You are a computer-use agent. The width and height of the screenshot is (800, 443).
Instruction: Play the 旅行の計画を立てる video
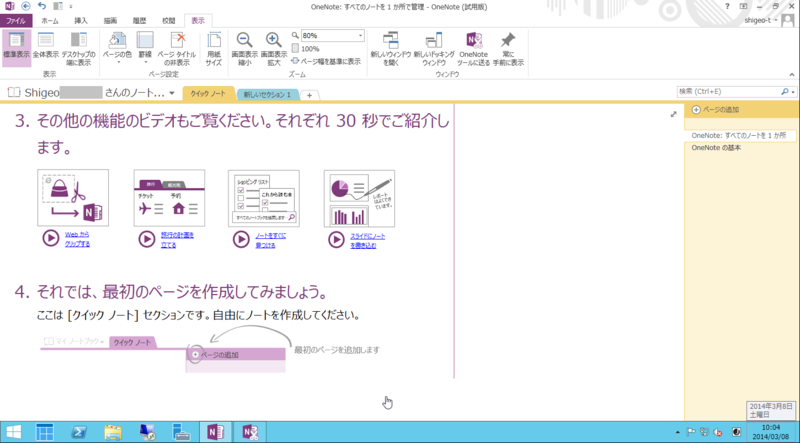[x=146, y=239]
